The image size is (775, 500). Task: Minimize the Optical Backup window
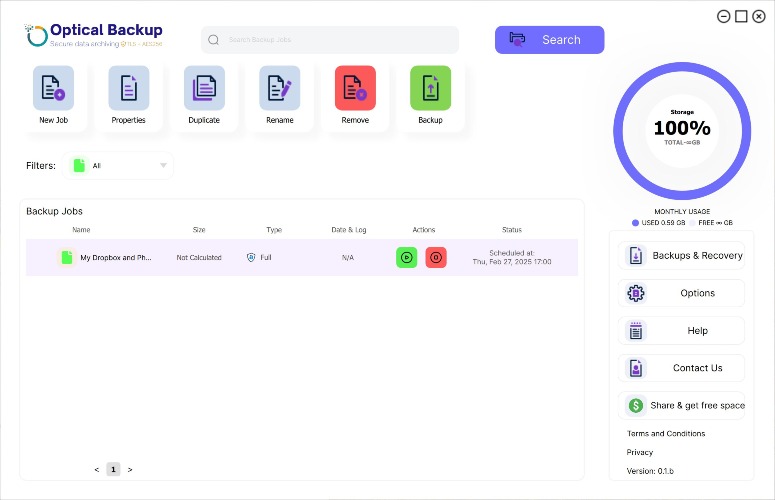[724, 16]
